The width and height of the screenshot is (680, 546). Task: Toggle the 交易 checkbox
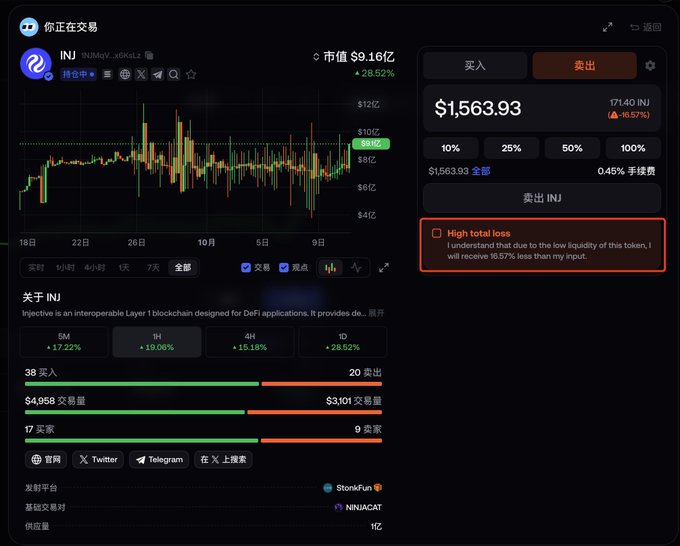point(246,268)
